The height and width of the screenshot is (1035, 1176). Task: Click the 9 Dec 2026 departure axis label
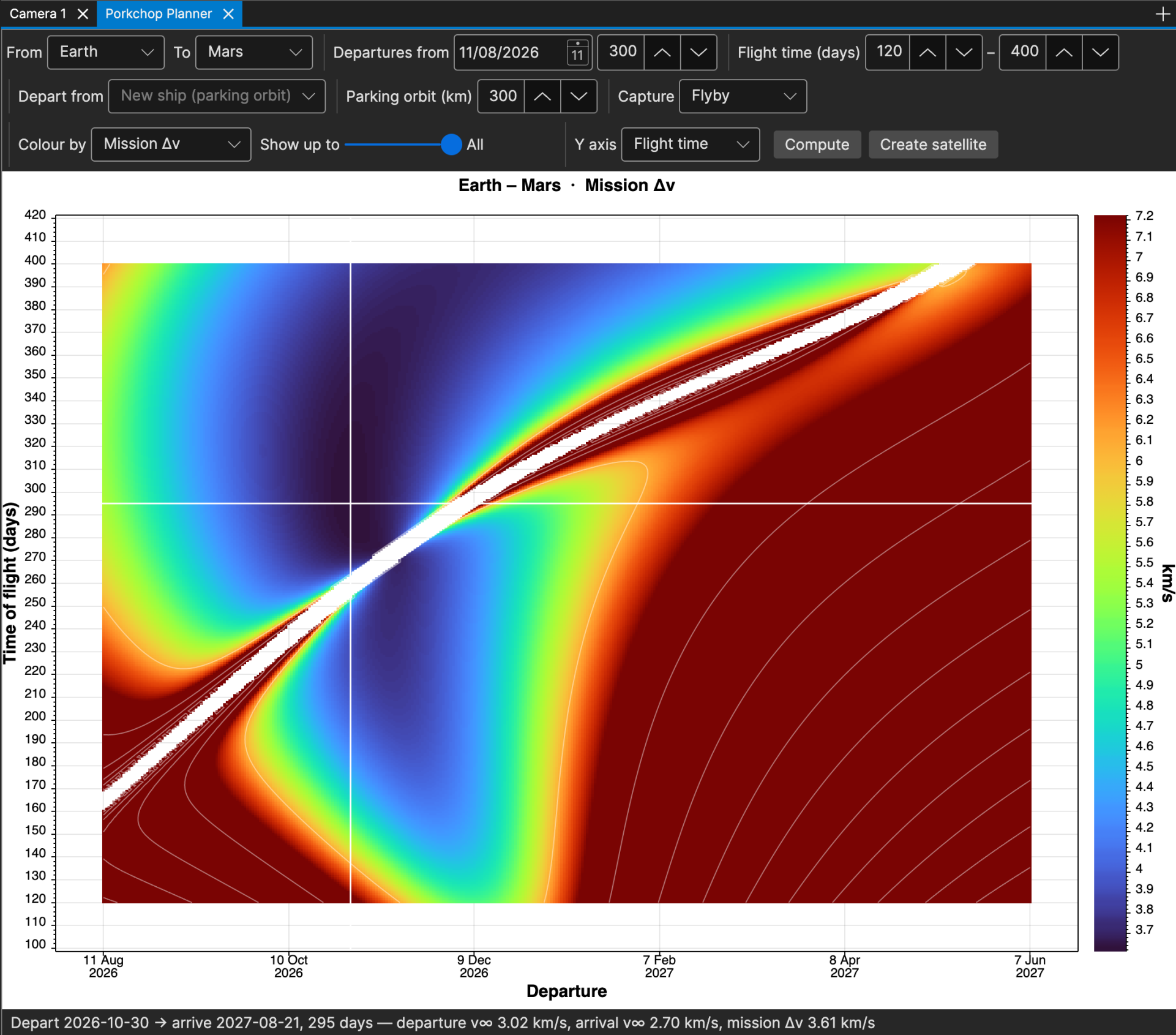(x=474, y=966)
